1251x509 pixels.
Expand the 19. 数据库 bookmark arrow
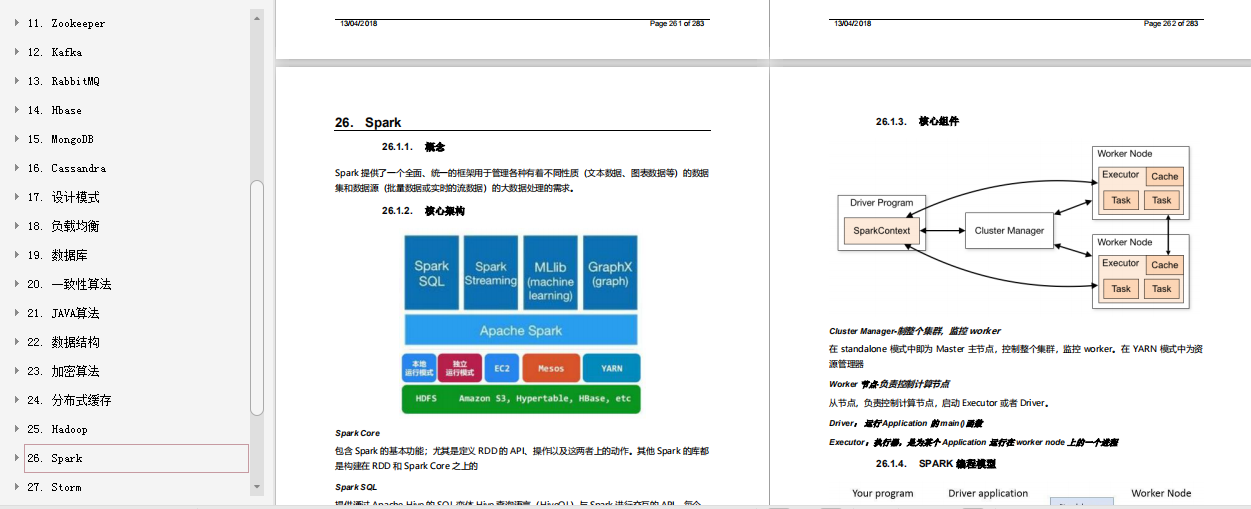click(x=17, y=255)
